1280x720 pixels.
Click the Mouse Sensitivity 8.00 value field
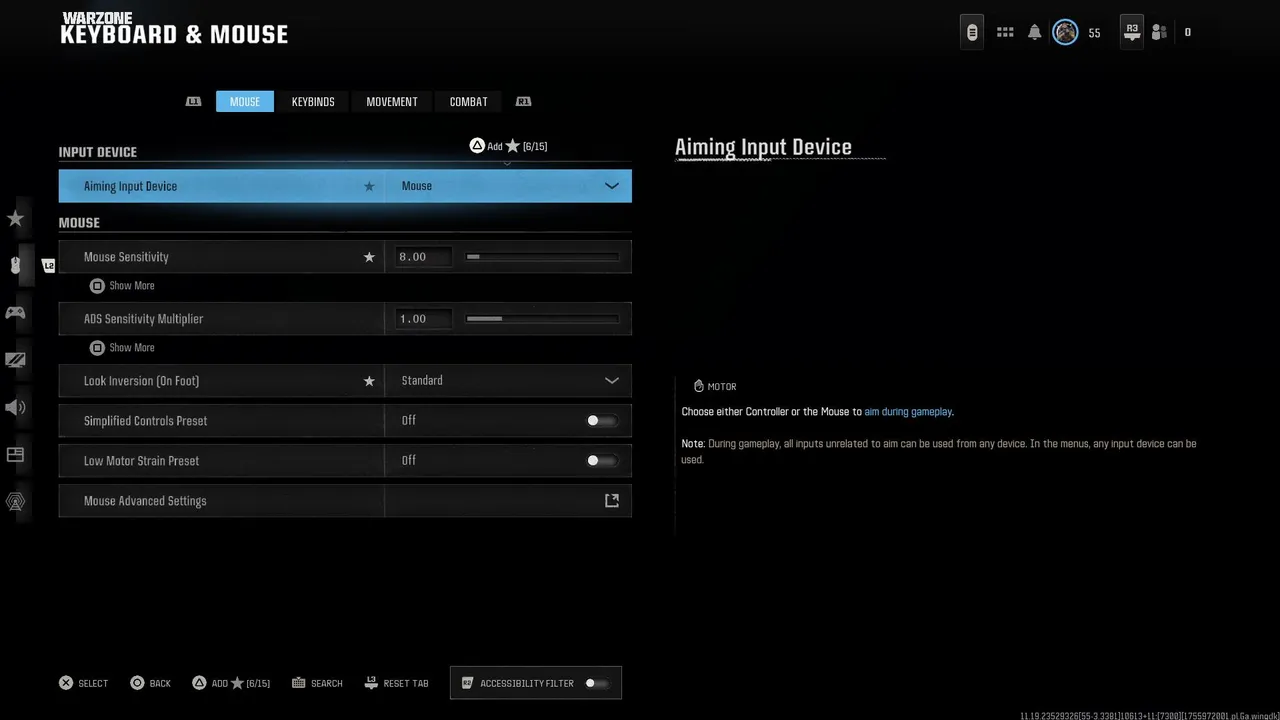point(422,257)
